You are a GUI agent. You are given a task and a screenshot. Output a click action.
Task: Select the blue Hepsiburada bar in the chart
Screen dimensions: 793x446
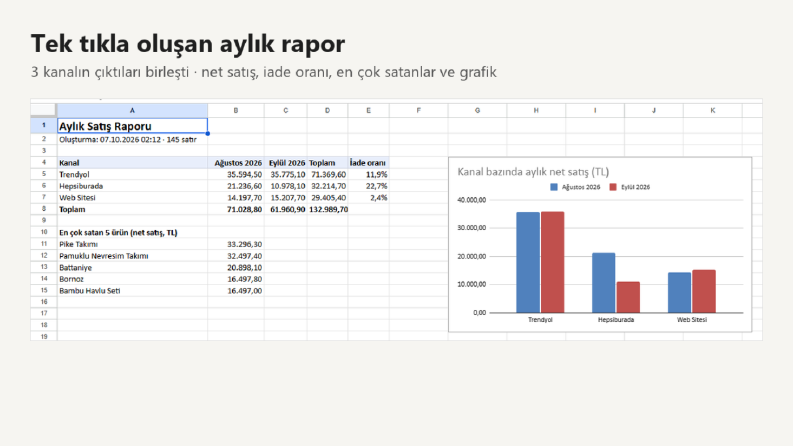click(603, 283)
